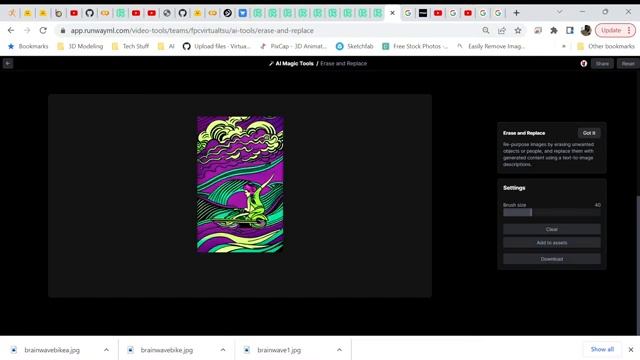640x360 pixels.
Task: Close the downloads bar
Action: [631, 350]
